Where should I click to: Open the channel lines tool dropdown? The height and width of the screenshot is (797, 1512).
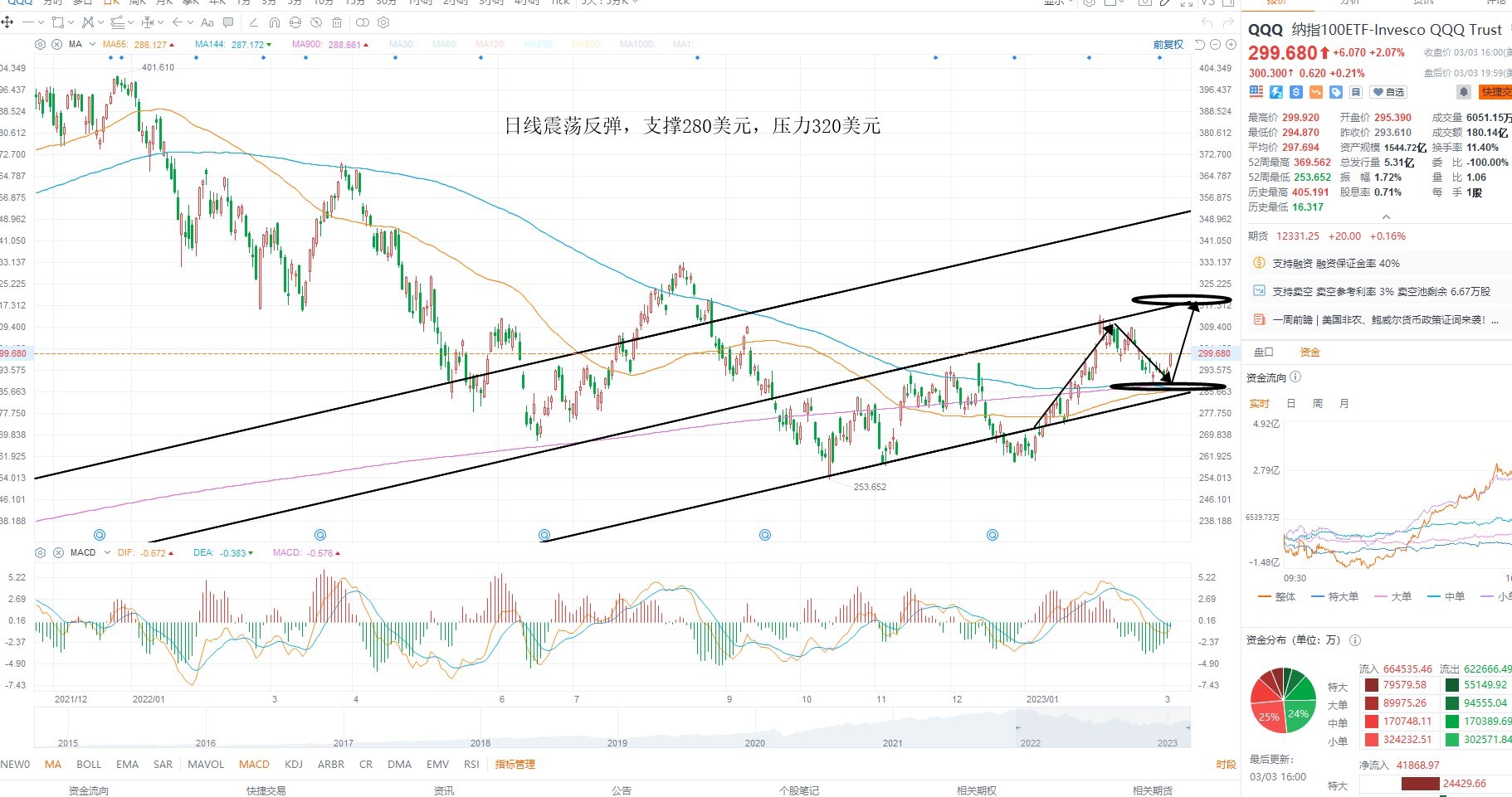(130, 22)
